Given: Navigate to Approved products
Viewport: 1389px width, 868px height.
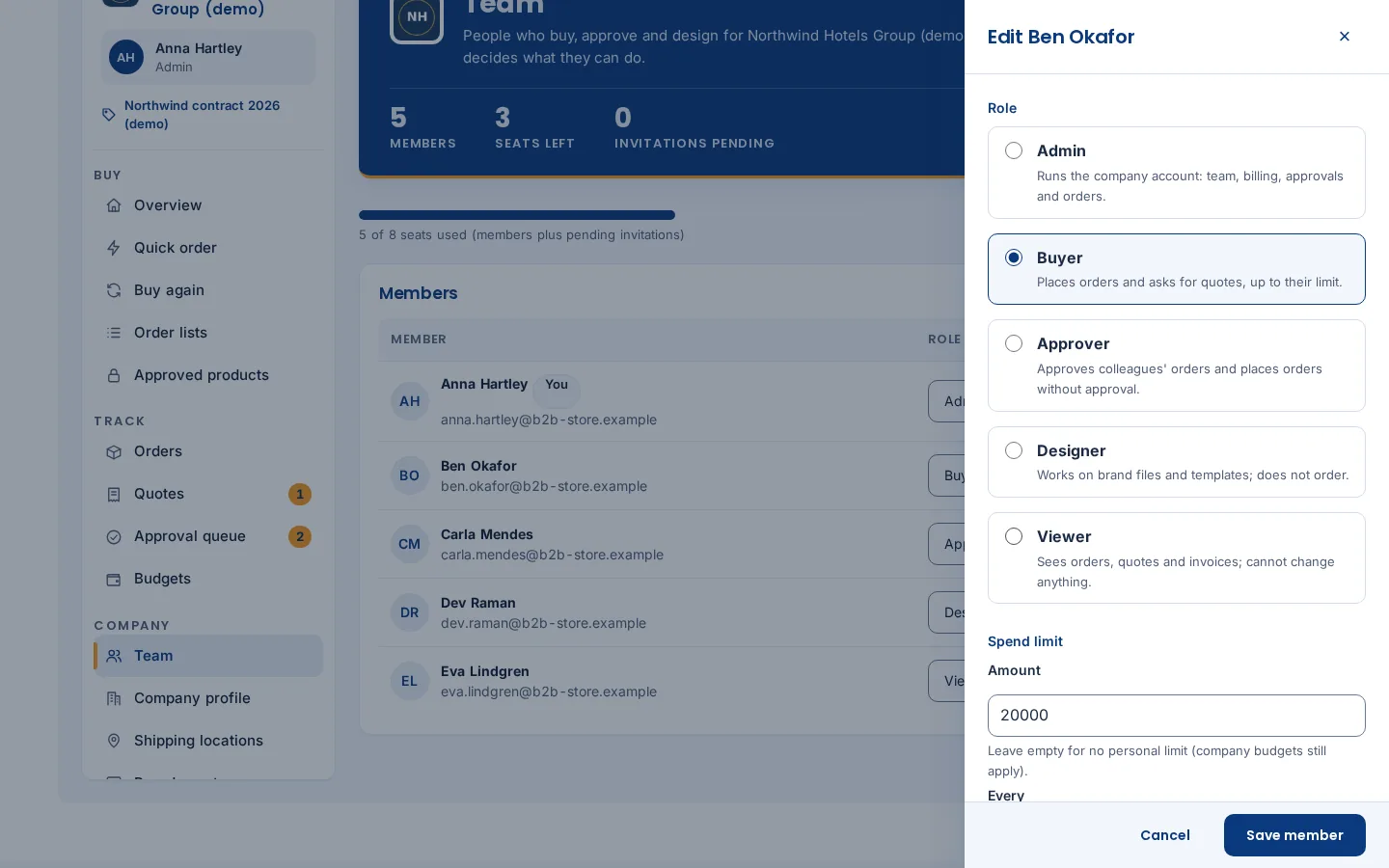Looking at the screenshot, I should click(x=208, y=375).
